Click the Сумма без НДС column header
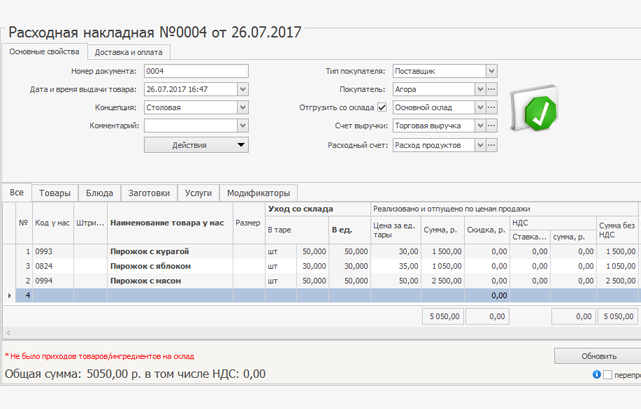 [617, 230]
